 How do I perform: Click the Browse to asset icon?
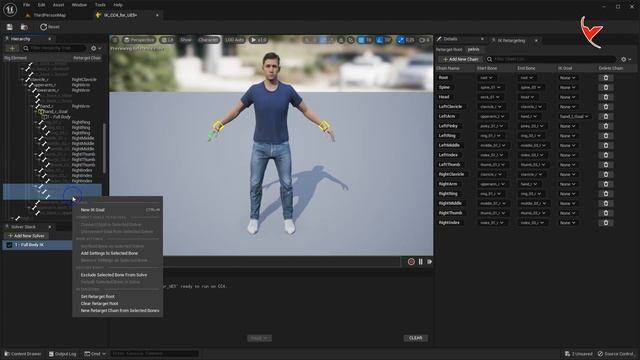coord(24,27)
